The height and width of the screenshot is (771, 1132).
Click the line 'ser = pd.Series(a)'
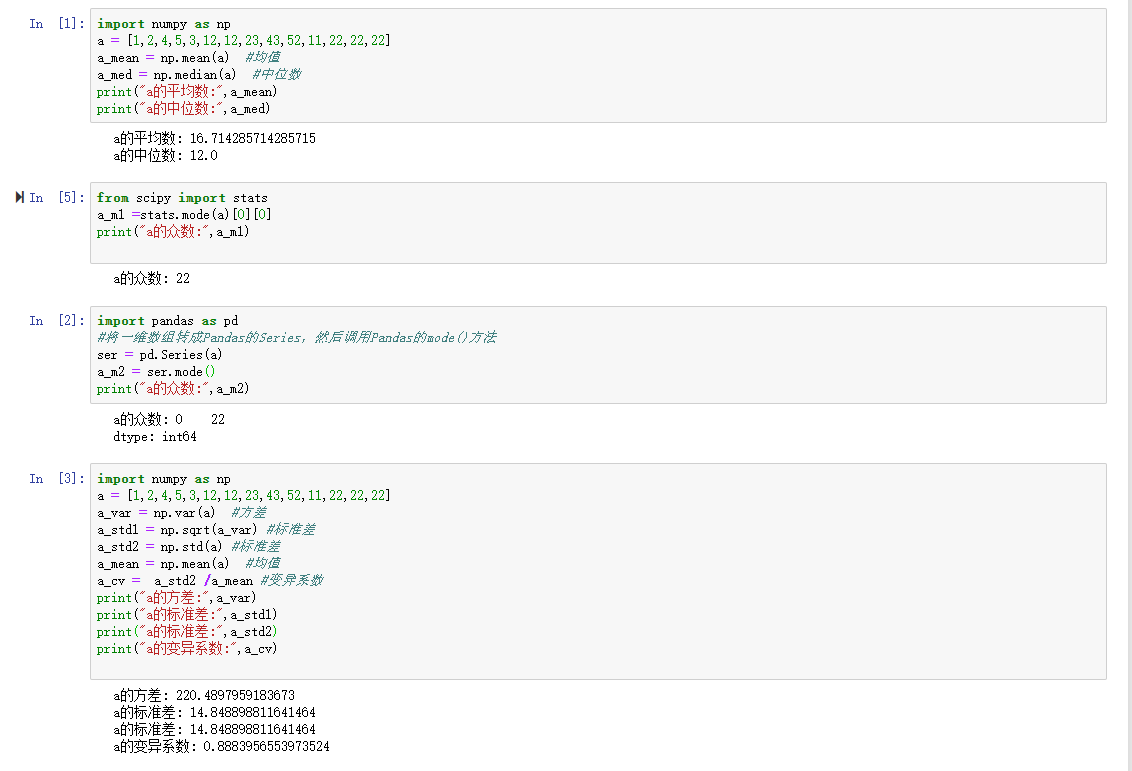click(160, 354)
